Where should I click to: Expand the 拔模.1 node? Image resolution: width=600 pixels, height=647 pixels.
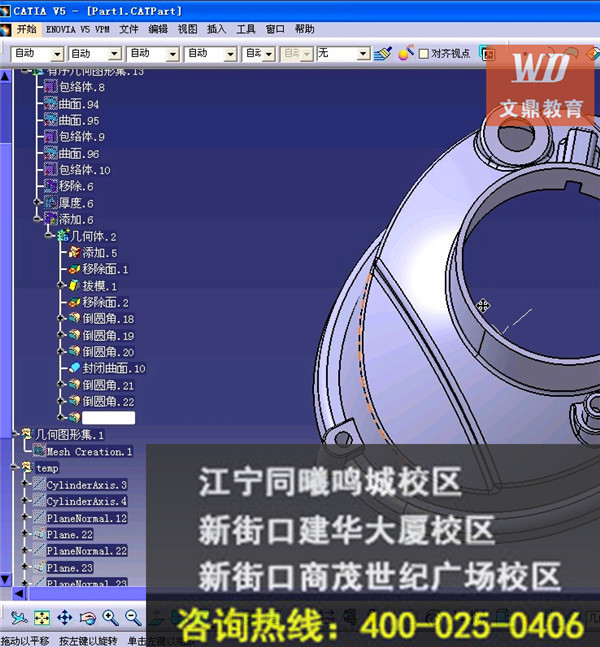click(61, 285)
